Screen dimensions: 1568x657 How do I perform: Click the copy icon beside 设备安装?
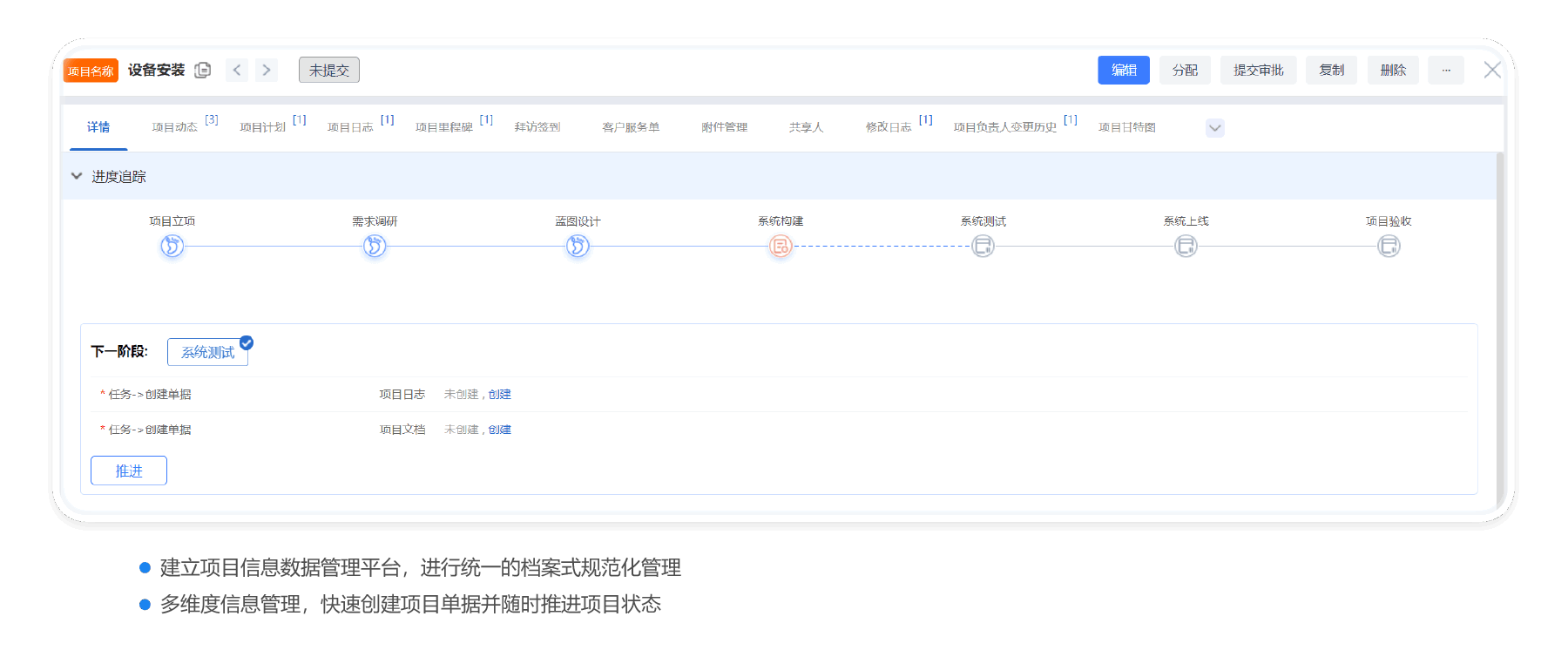click(x=203, y=70)
